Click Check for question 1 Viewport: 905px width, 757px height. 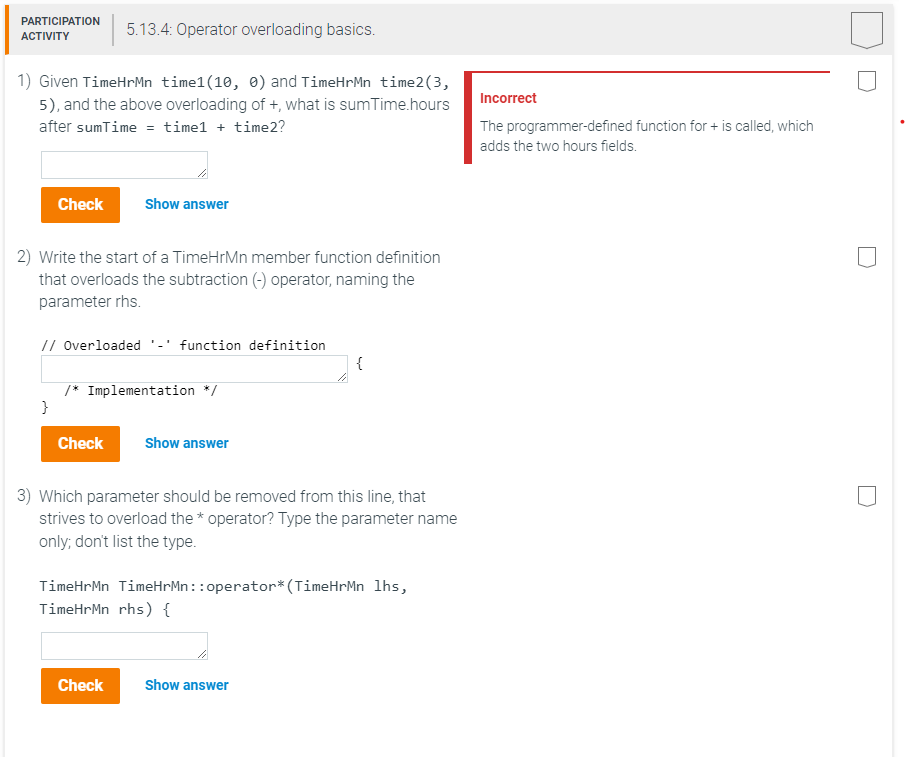tap(80, 204)
